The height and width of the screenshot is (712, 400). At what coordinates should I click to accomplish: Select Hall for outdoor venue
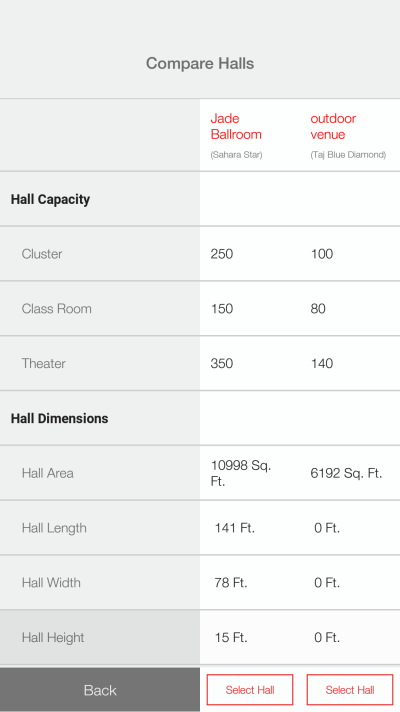click(350, 690)
